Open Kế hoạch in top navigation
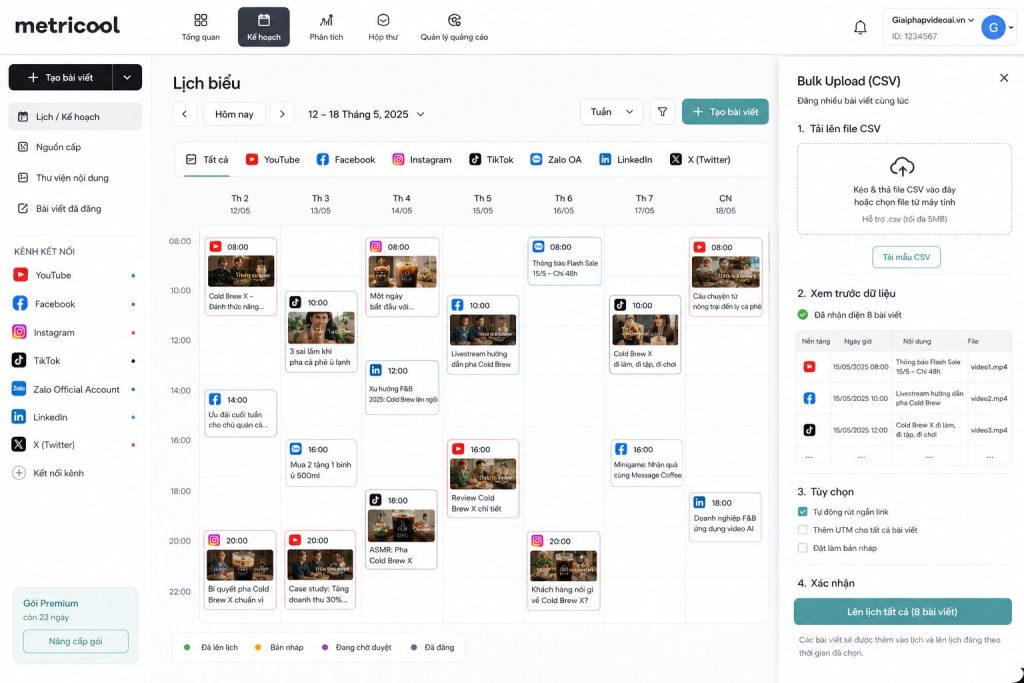This screenshot has height=683, width=1024. (264, 27)
